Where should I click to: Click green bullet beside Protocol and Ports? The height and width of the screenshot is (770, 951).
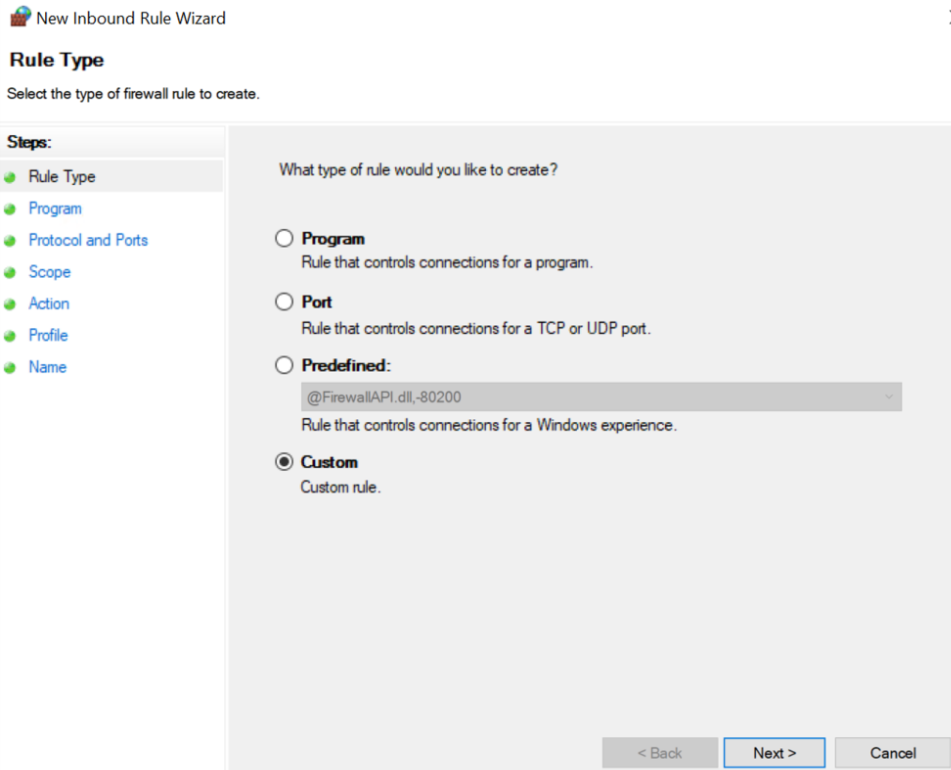(x=10, y=241)
